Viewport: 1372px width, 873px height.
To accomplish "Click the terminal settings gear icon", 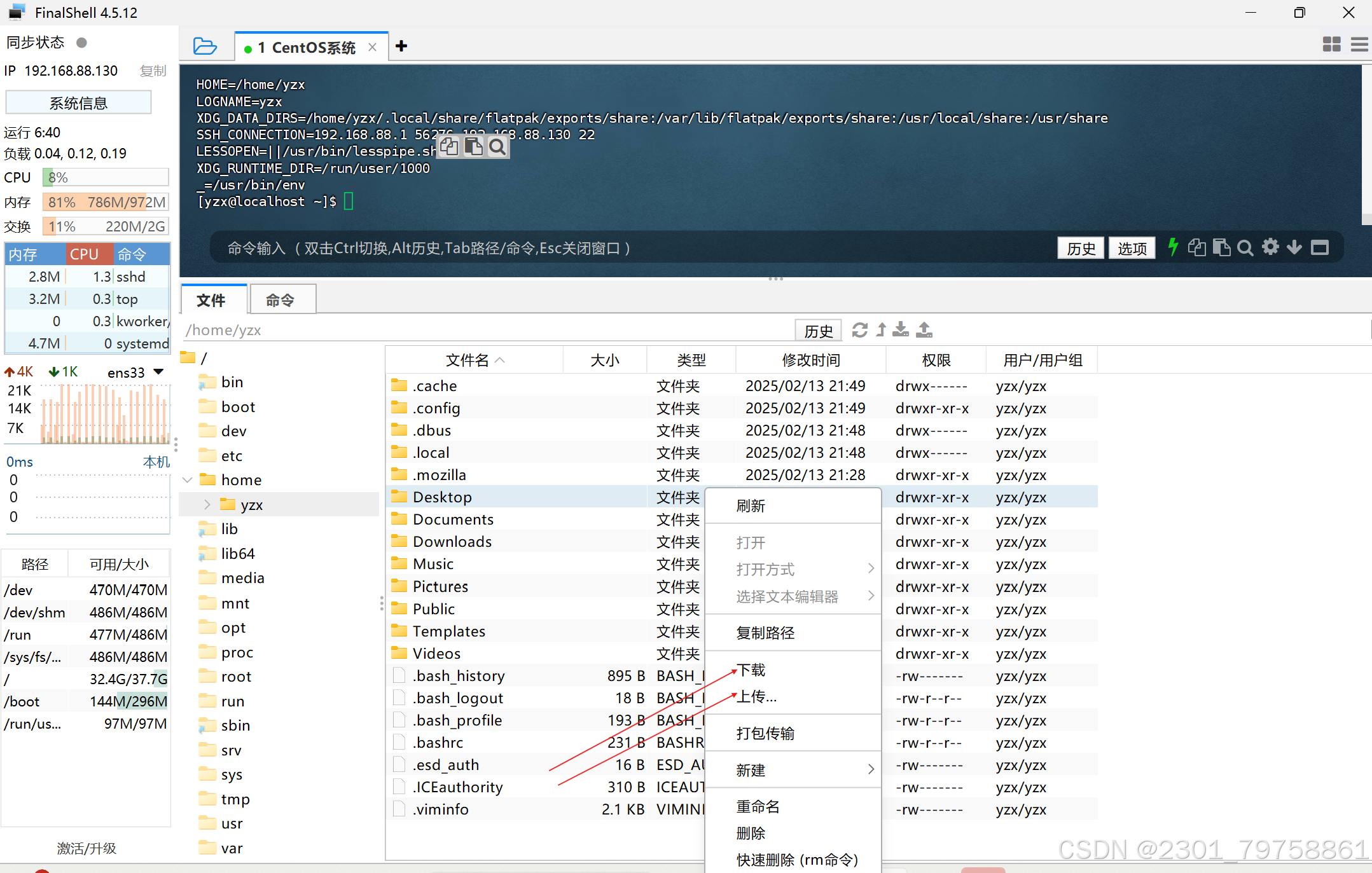I will tap(1270, 247).
